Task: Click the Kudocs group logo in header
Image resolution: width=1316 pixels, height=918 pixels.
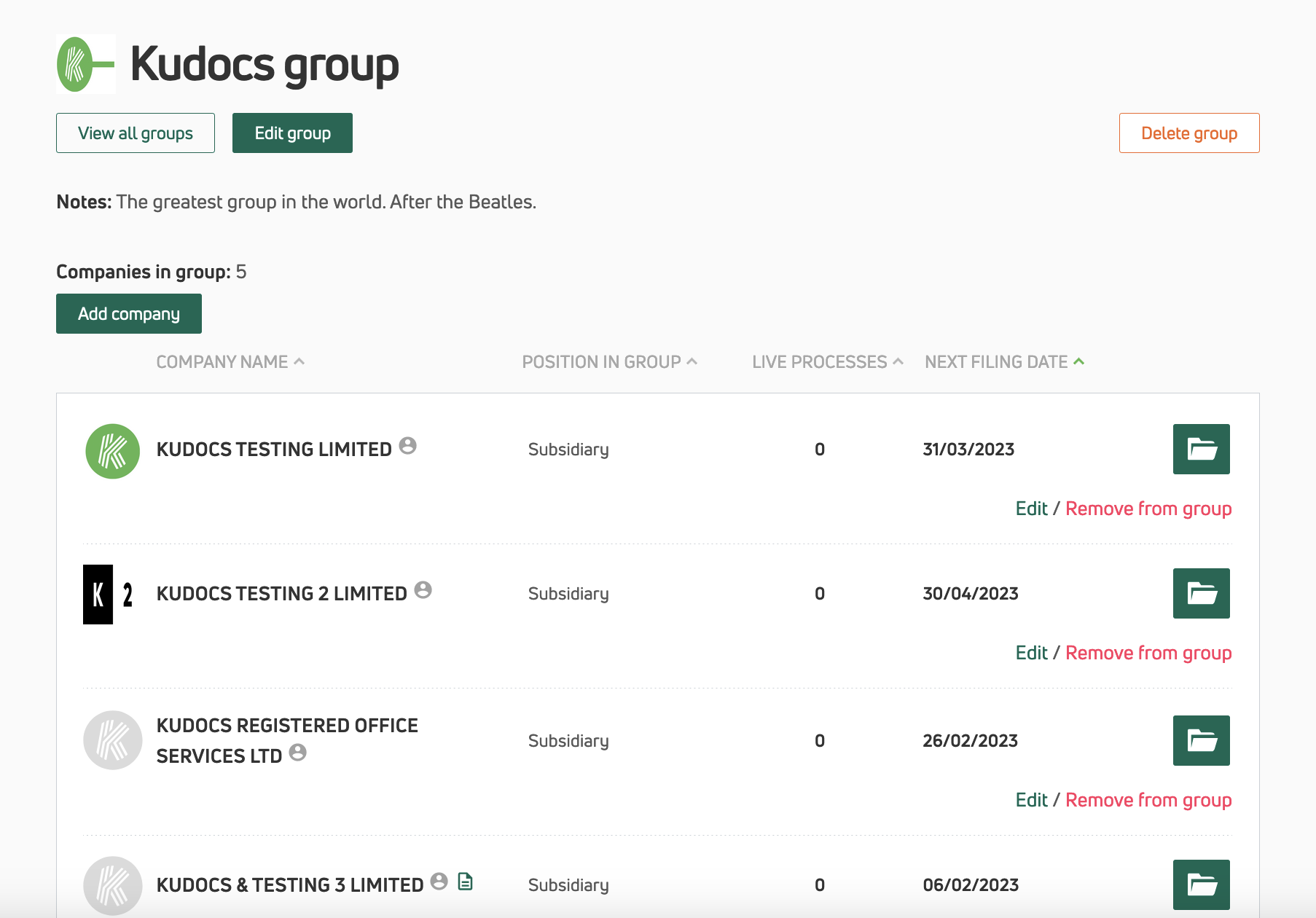Action: pos(85,64)
